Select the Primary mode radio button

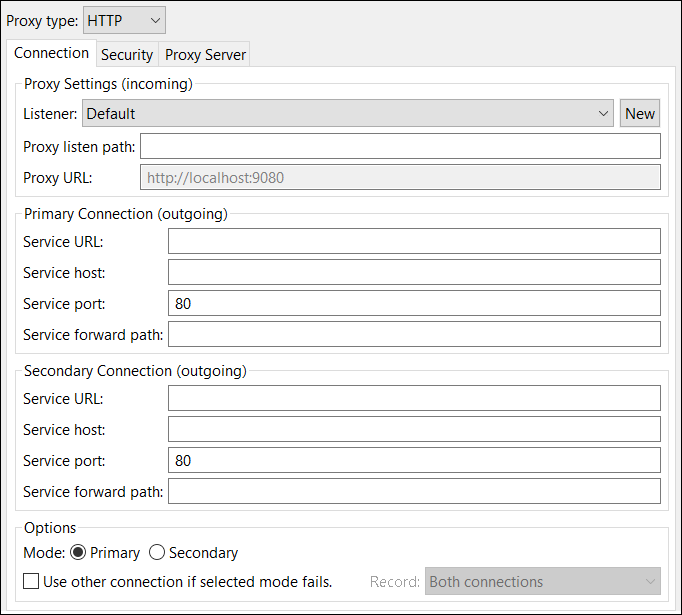click(78, 552)
